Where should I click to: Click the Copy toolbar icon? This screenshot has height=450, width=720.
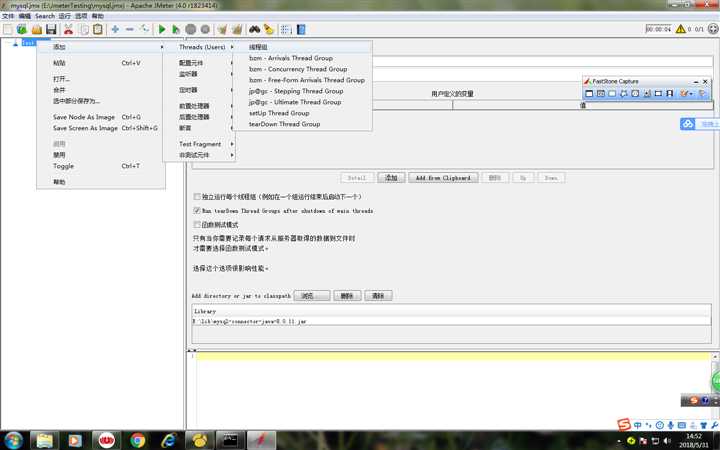[83, 29]
